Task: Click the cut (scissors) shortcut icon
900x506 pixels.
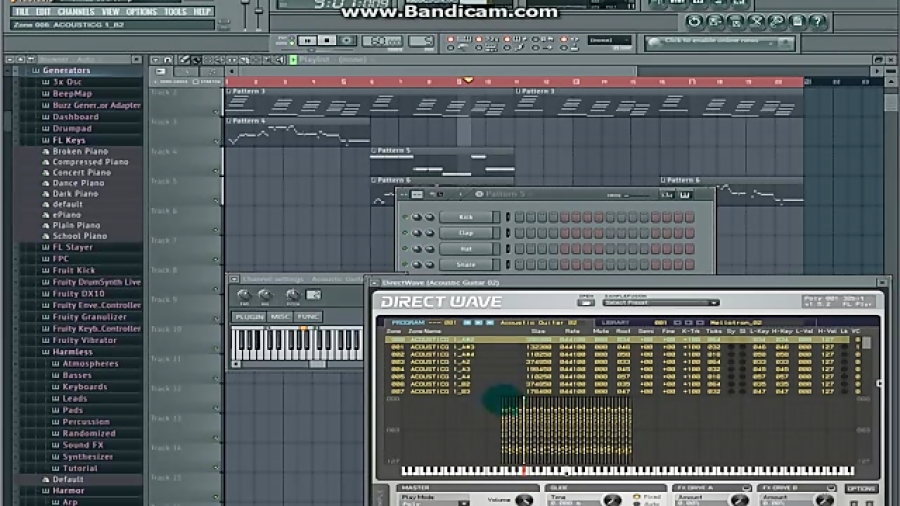Action: click(757, 22)
